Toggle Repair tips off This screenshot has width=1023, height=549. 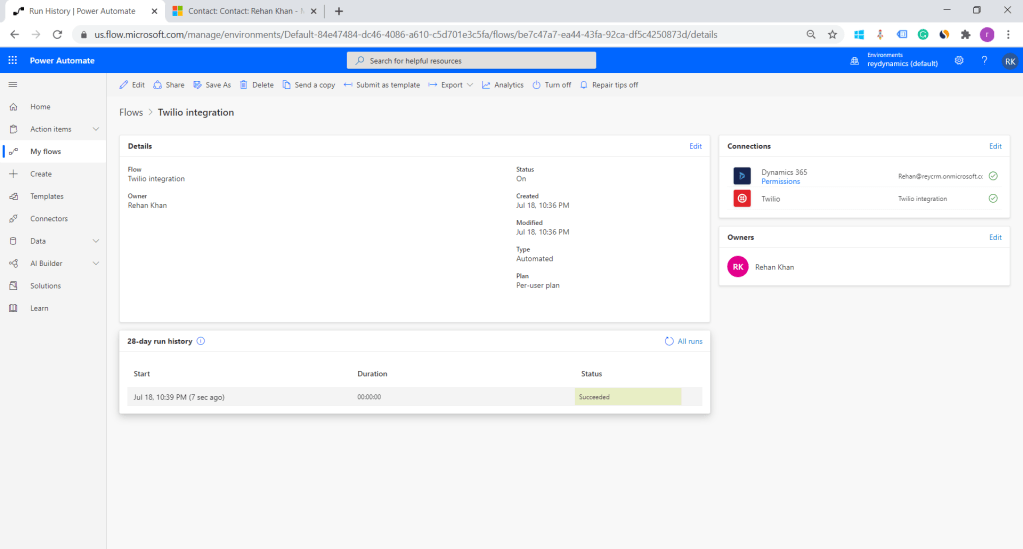coord(608,85)
